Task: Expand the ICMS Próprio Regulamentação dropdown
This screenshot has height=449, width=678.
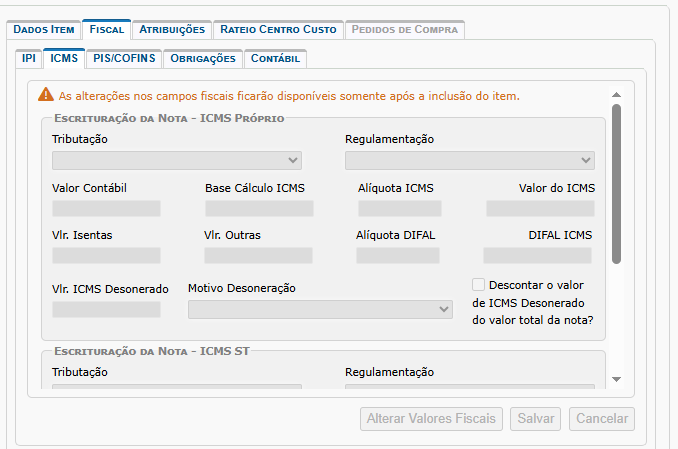Action: click(x=469, y=160)
